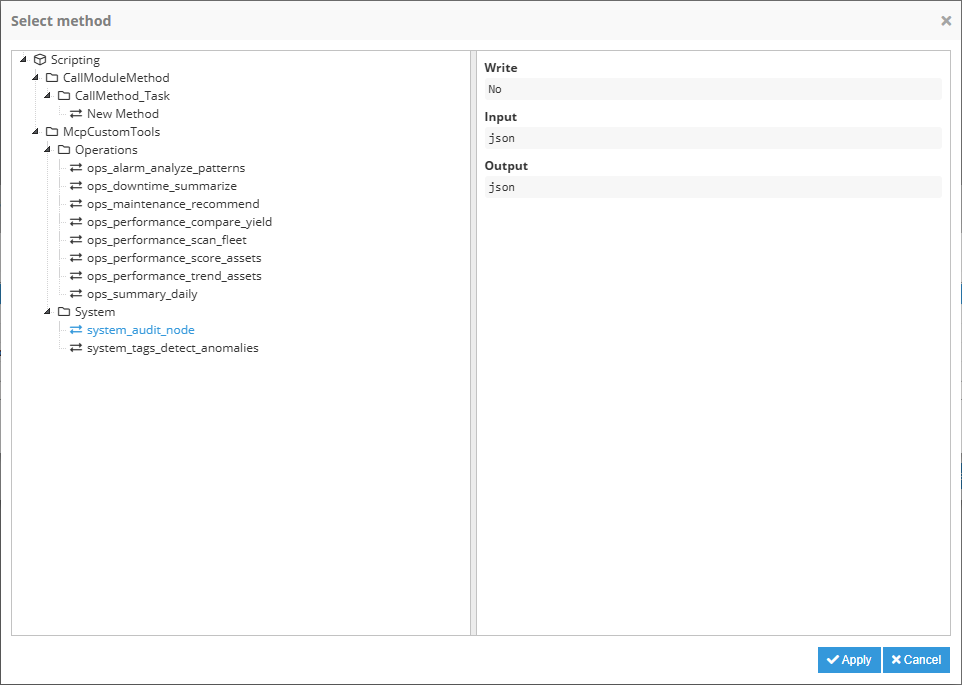Viewport: 962px width, 685px height.
Task: Click the ops_downtime_summarize method icon
Action: 76,186
